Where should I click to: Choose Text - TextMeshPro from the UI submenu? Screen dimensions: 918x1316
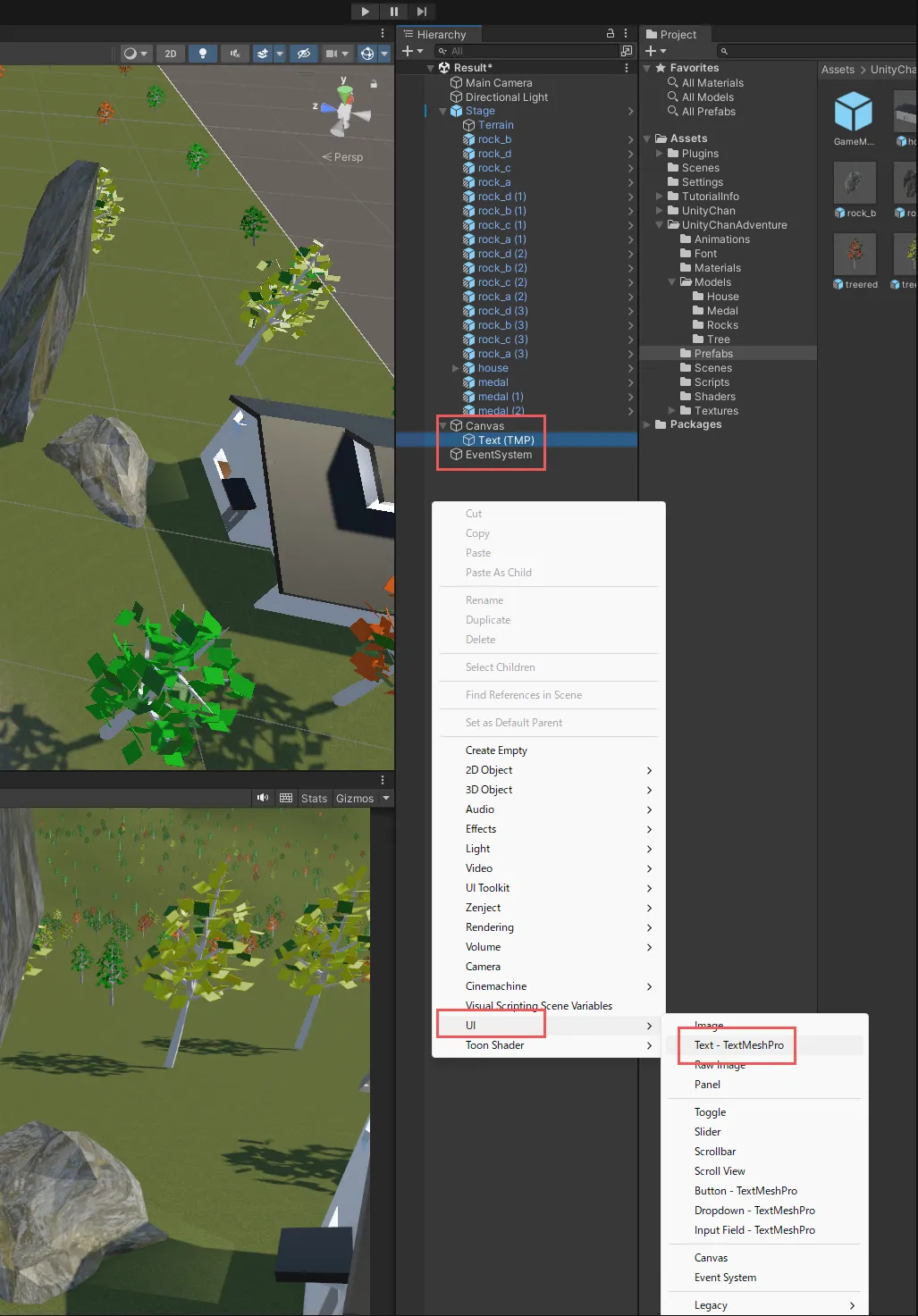tap(738, 1045)
